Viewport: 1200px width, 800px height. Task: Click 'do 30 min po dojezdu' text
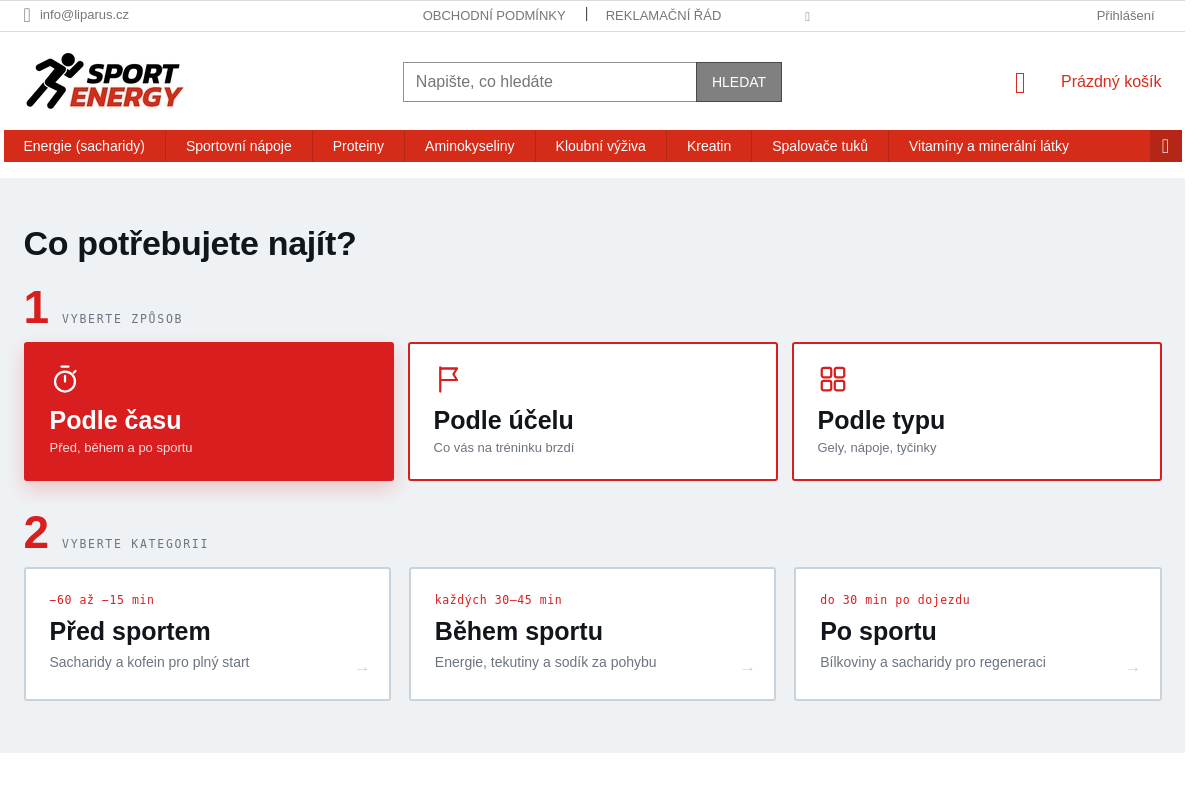[x=895, y=600]
